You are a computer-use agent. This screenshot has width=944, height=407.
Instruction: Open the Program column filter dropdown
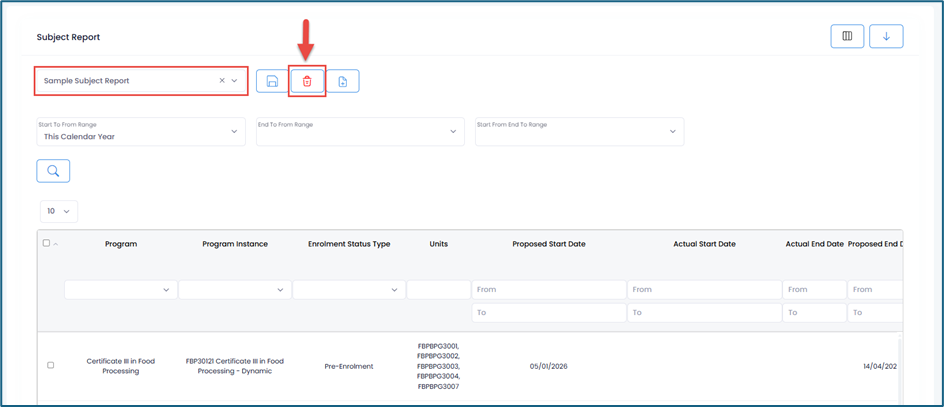[121, 290]
